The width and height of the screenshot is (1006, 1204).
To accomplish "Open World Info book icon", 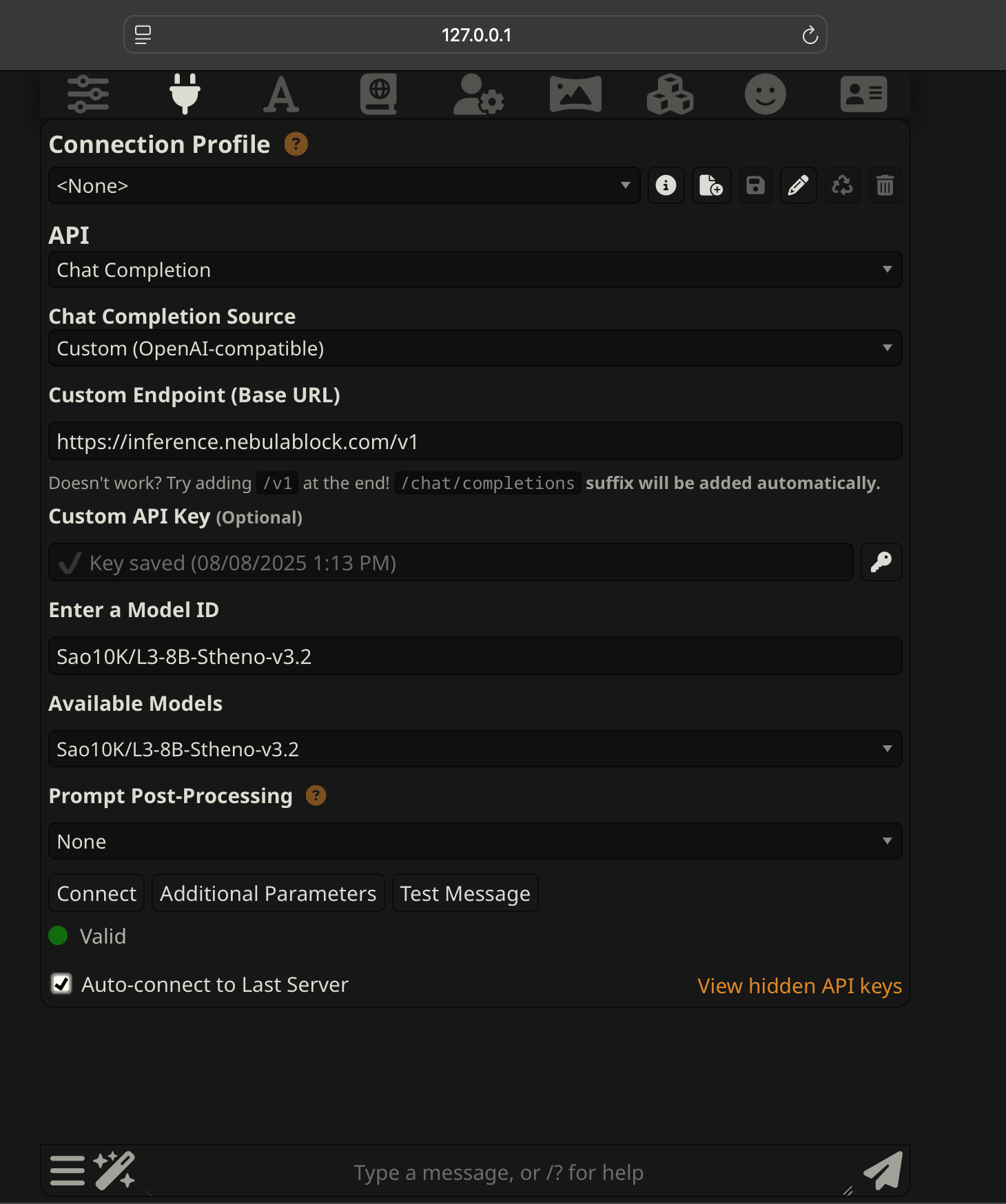I will click(x=378, y=94).
